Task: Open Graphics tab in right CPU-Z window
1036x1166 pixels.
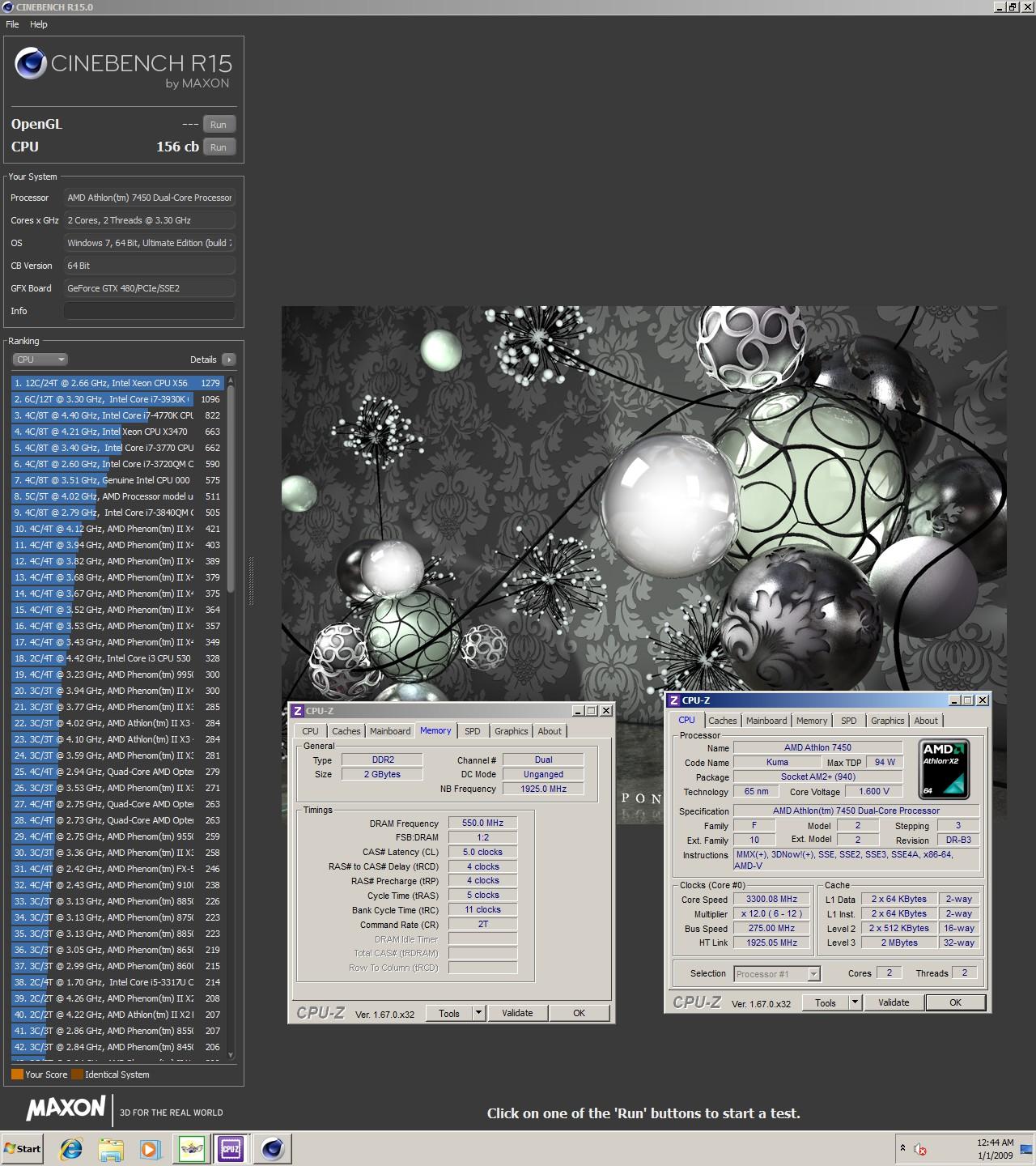Action: click(x=888, y=721)
